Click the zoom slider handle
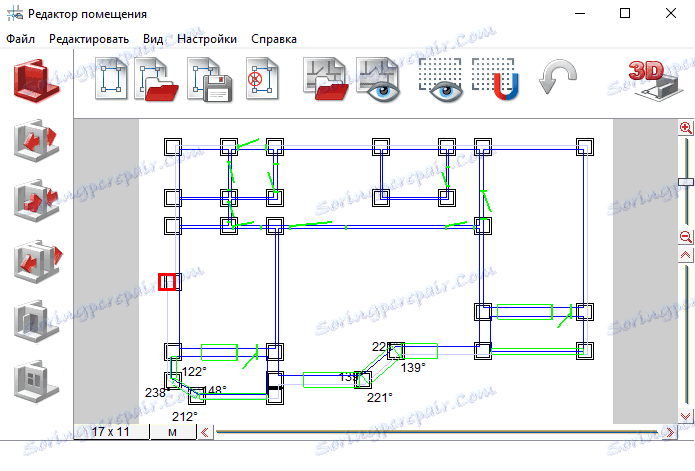 [x=686, y=182]
